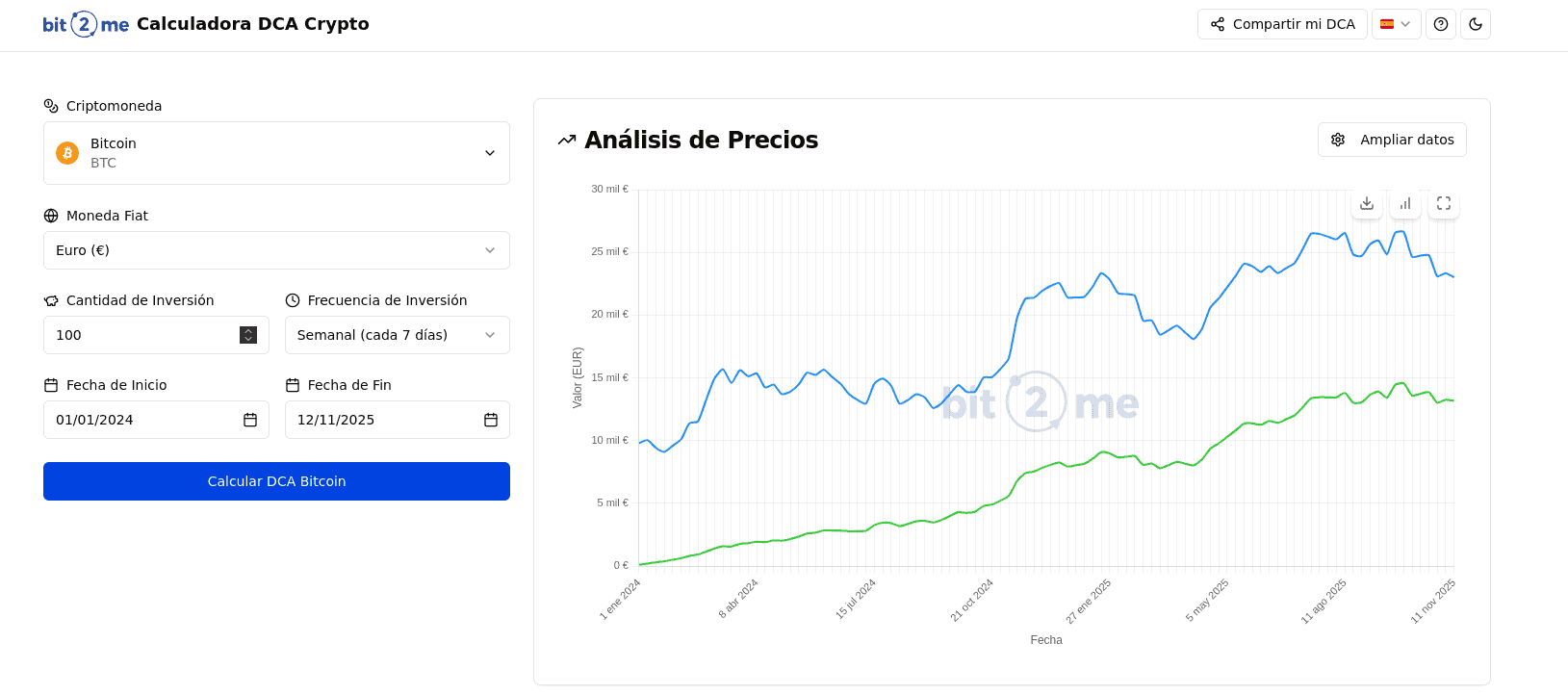Viewport: 1568px width, 695px height.
Task: Open help via the question mark icon
Action: (x=1441, y=24)
